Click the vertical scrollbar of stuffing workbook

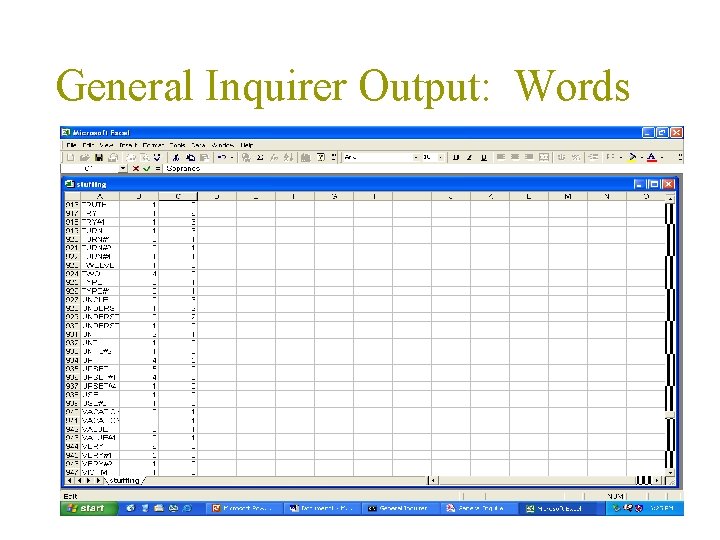670,335
